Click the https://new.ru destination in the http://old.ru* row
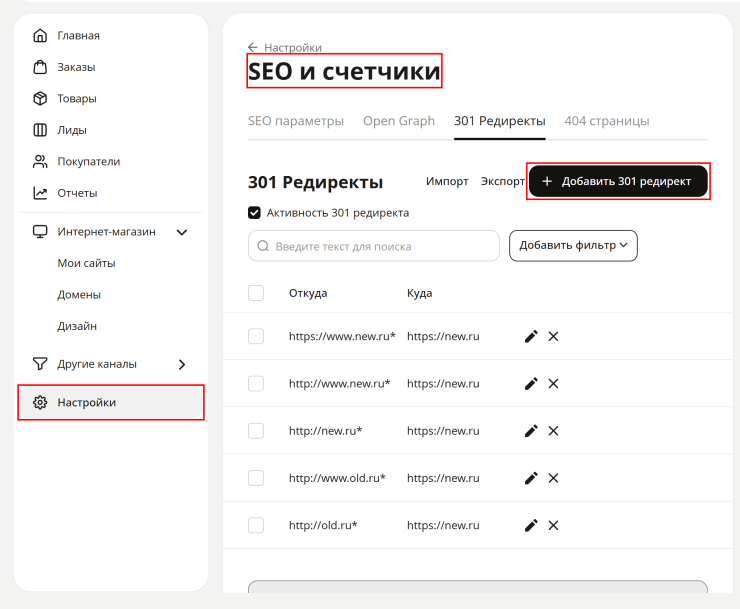Viewport: 740px width, 609px height. tap(443, 525)
